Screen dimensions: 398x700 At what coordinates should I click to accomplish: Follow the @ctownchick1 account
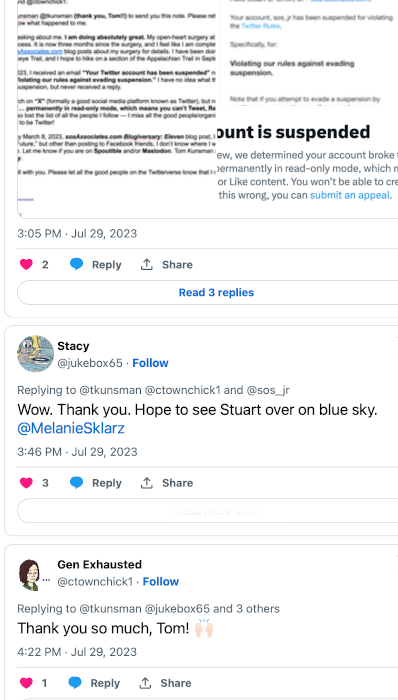(x=161, y=581)
